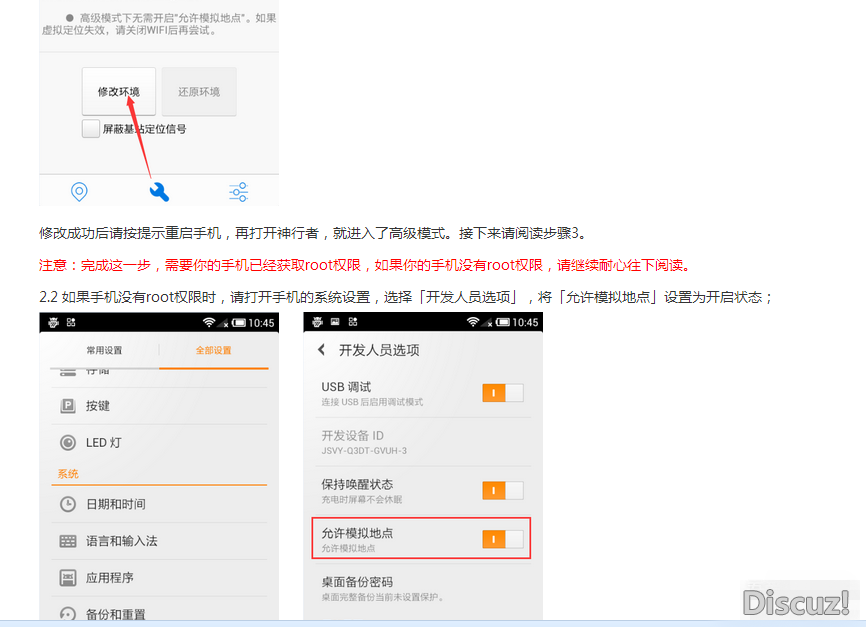Click the icon beside LED 灯
866x627 pixels.
pyautogui.click(x=68, y=442)
